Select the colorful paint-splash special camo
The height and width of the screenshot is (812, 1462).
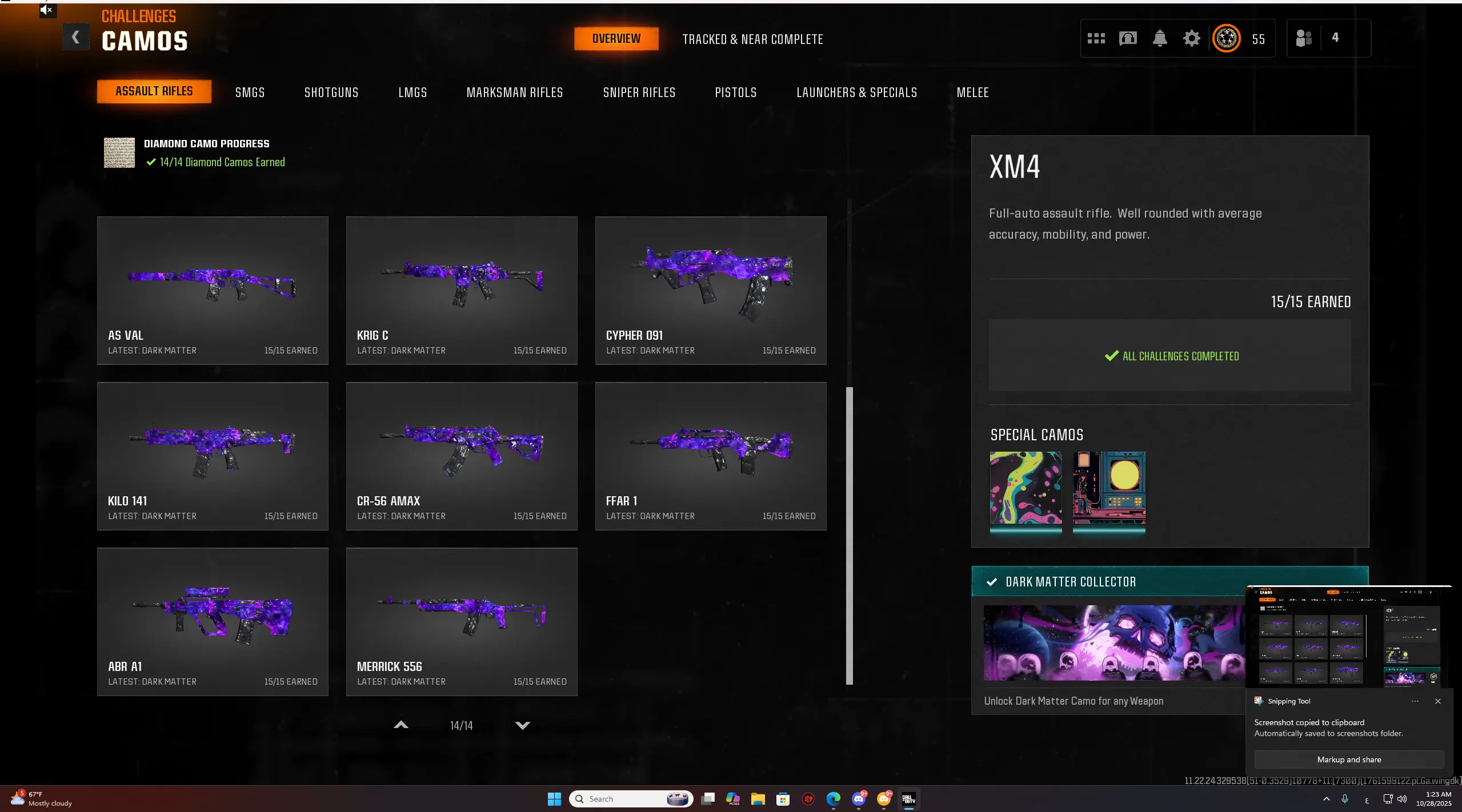pyautogui.click(x=1026, y=488)
